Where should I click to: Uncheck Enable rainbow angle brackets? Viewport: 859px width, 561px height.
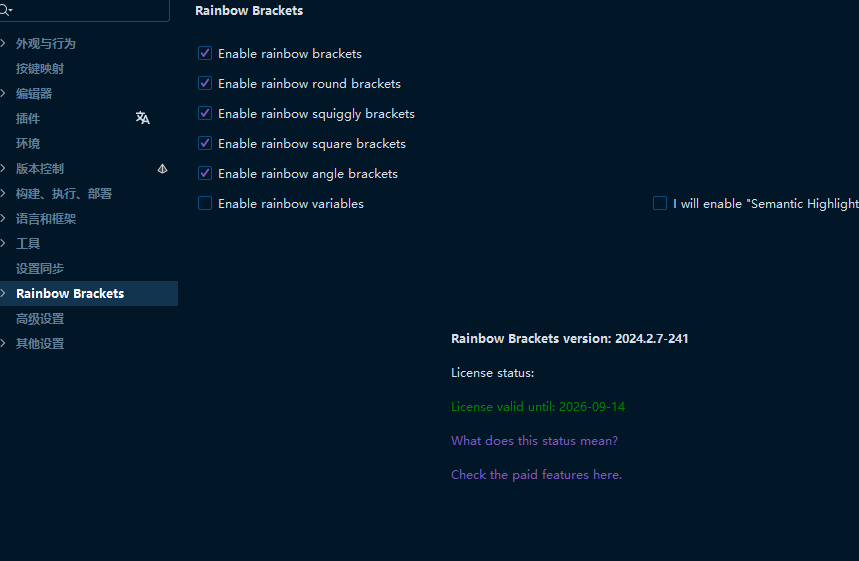tap(205, 173)
